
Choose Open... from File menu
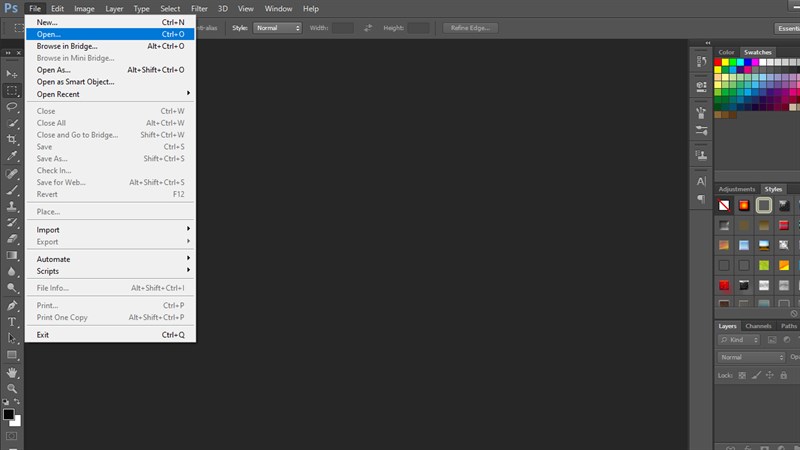coord(110,34)
